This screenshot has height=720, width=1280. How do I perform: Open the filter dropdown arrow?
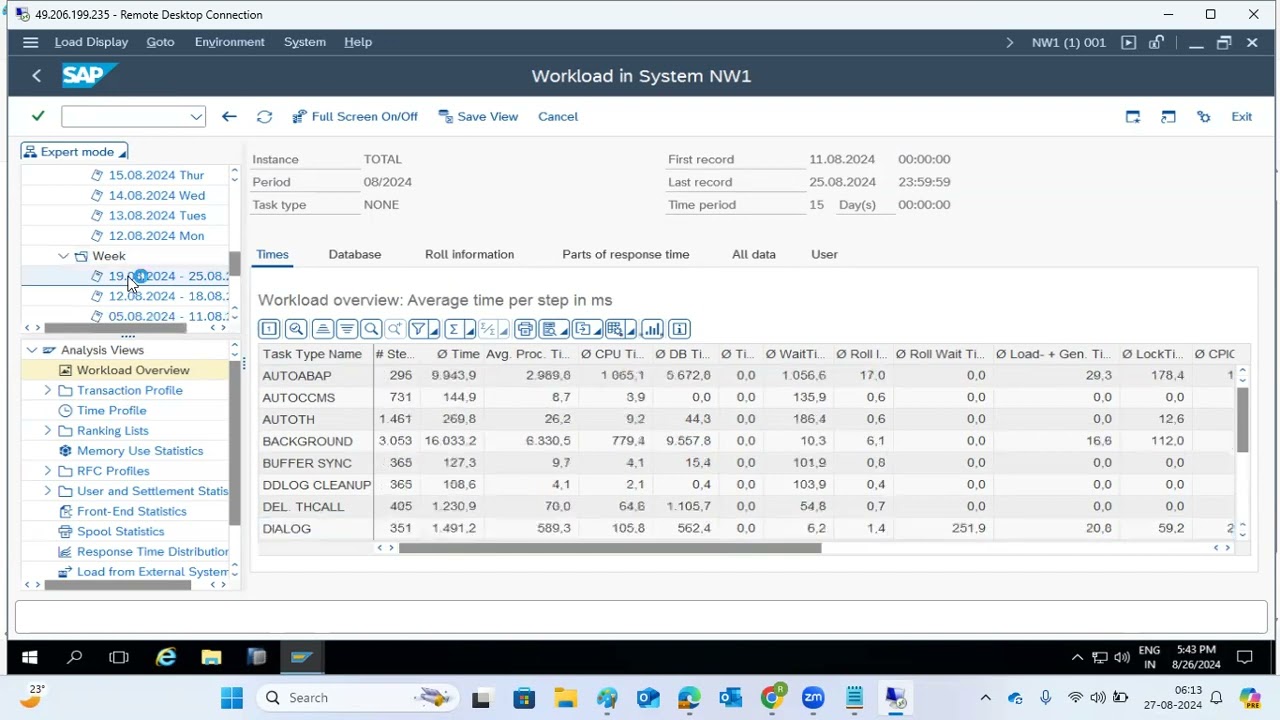434,329
